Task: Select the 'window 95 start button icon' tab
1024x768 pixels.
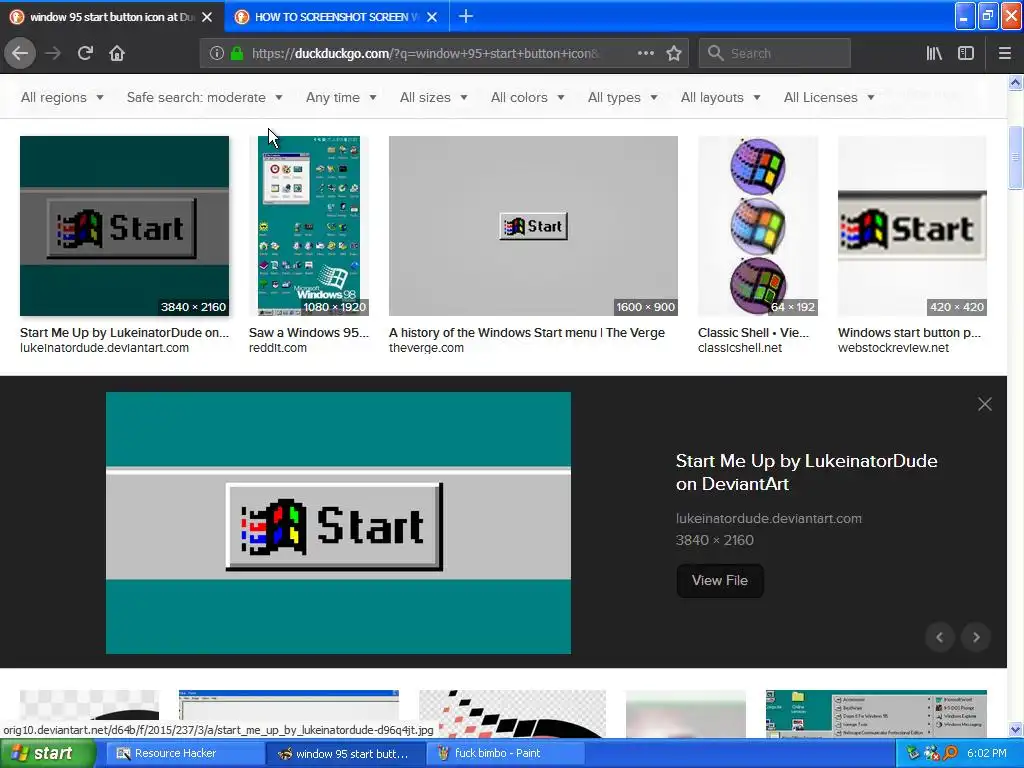Action: pyautogui.click(x=112, y=17)
